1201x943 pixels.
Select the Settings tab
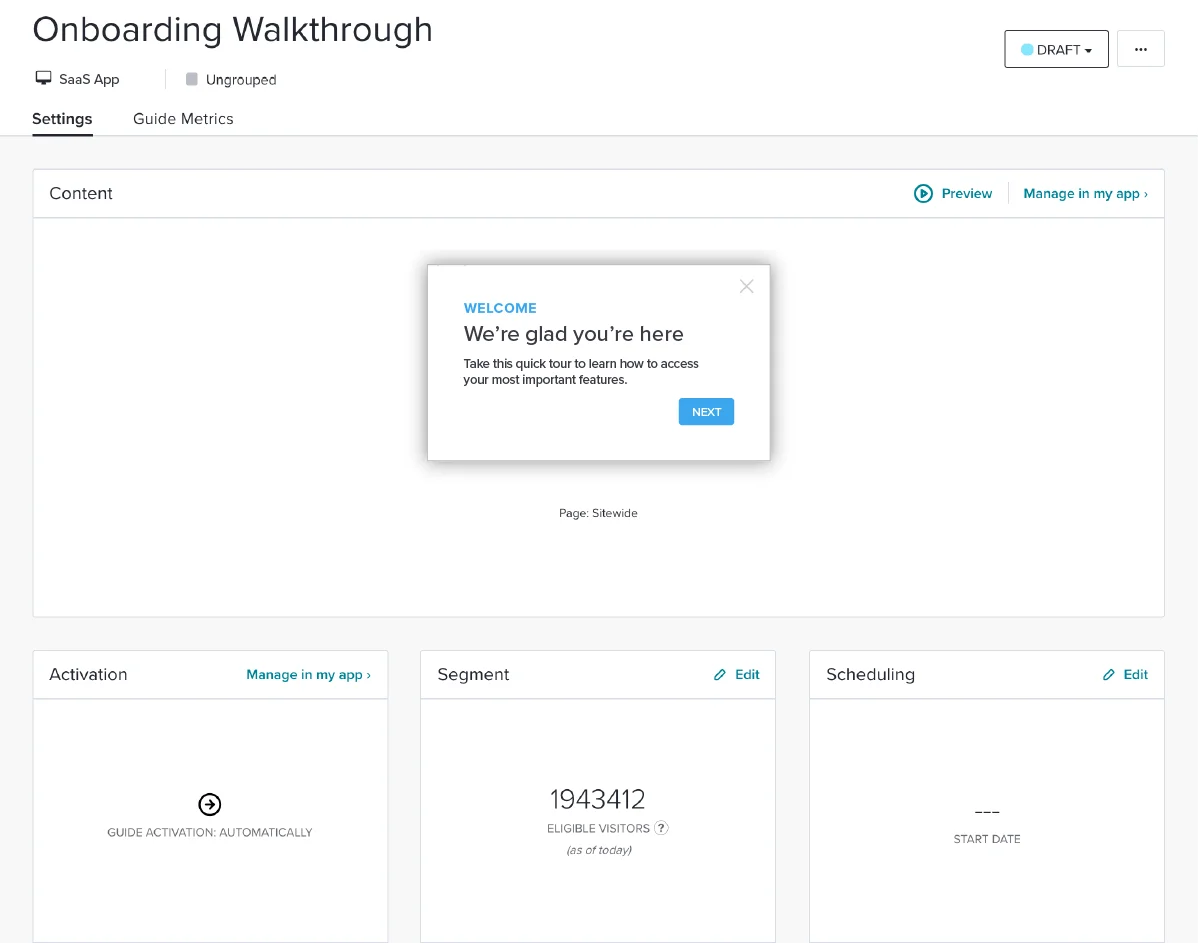click(62, 119)
